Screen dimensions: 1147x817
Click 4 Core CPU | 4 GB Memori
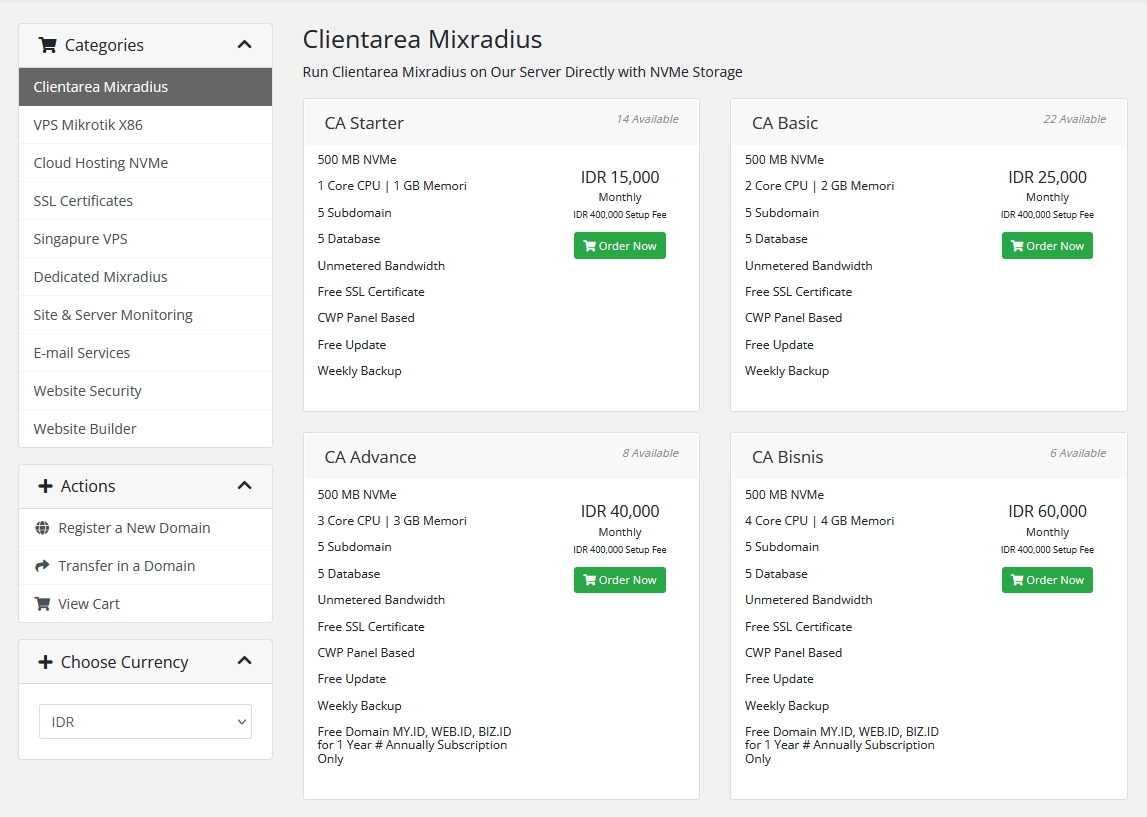[819, 521]
